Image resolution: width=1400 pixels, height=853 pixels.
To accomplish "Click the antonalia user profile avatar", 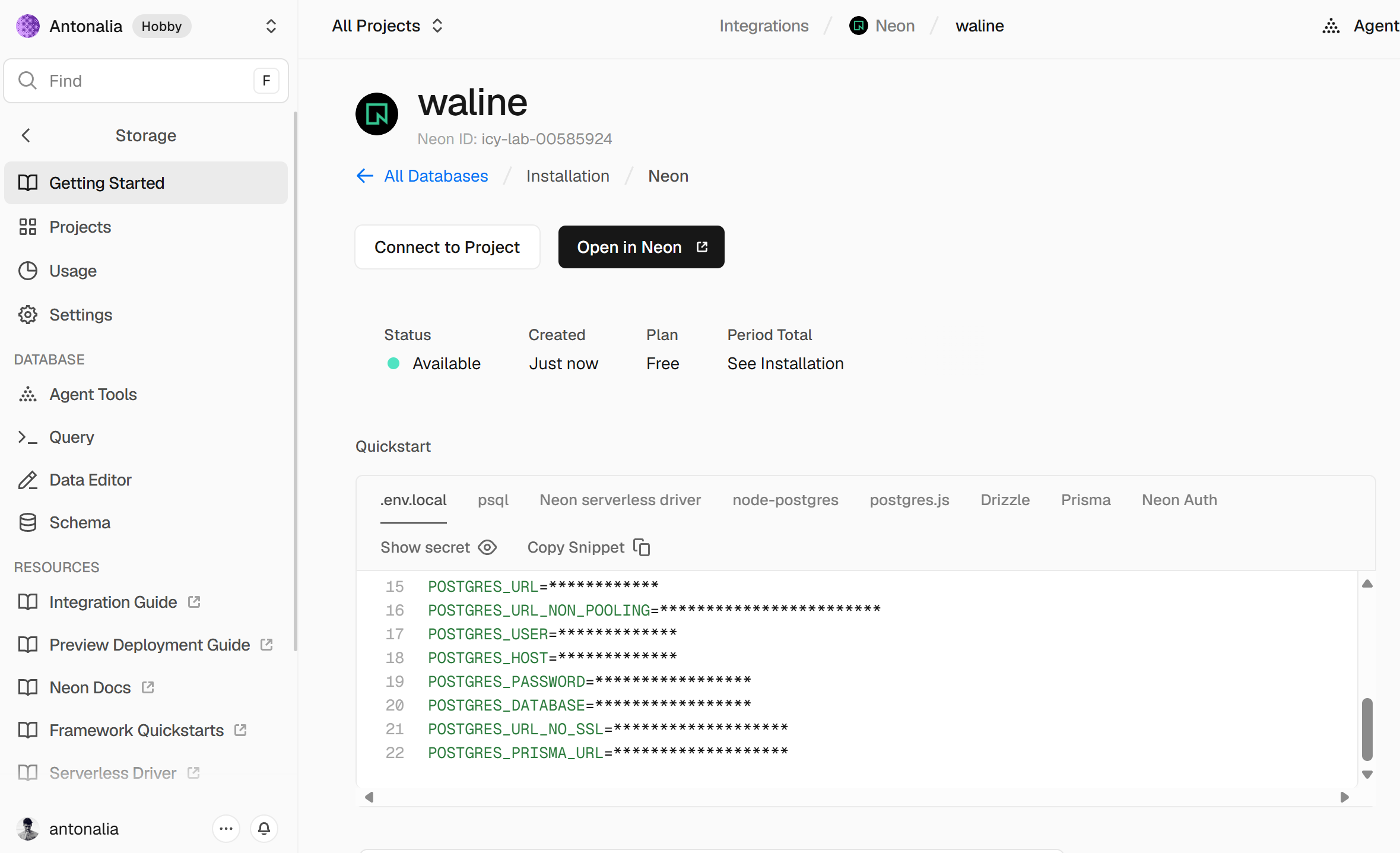I will click(28, 829).
